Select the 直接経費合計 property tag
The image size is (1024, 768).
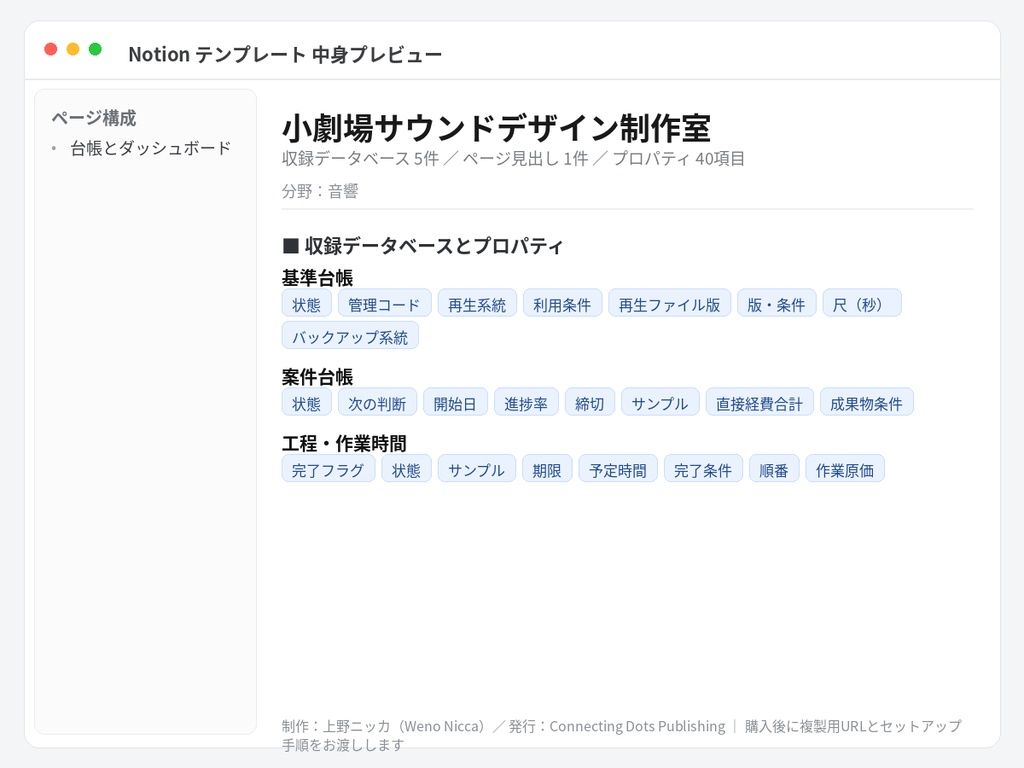click(760, 403)
